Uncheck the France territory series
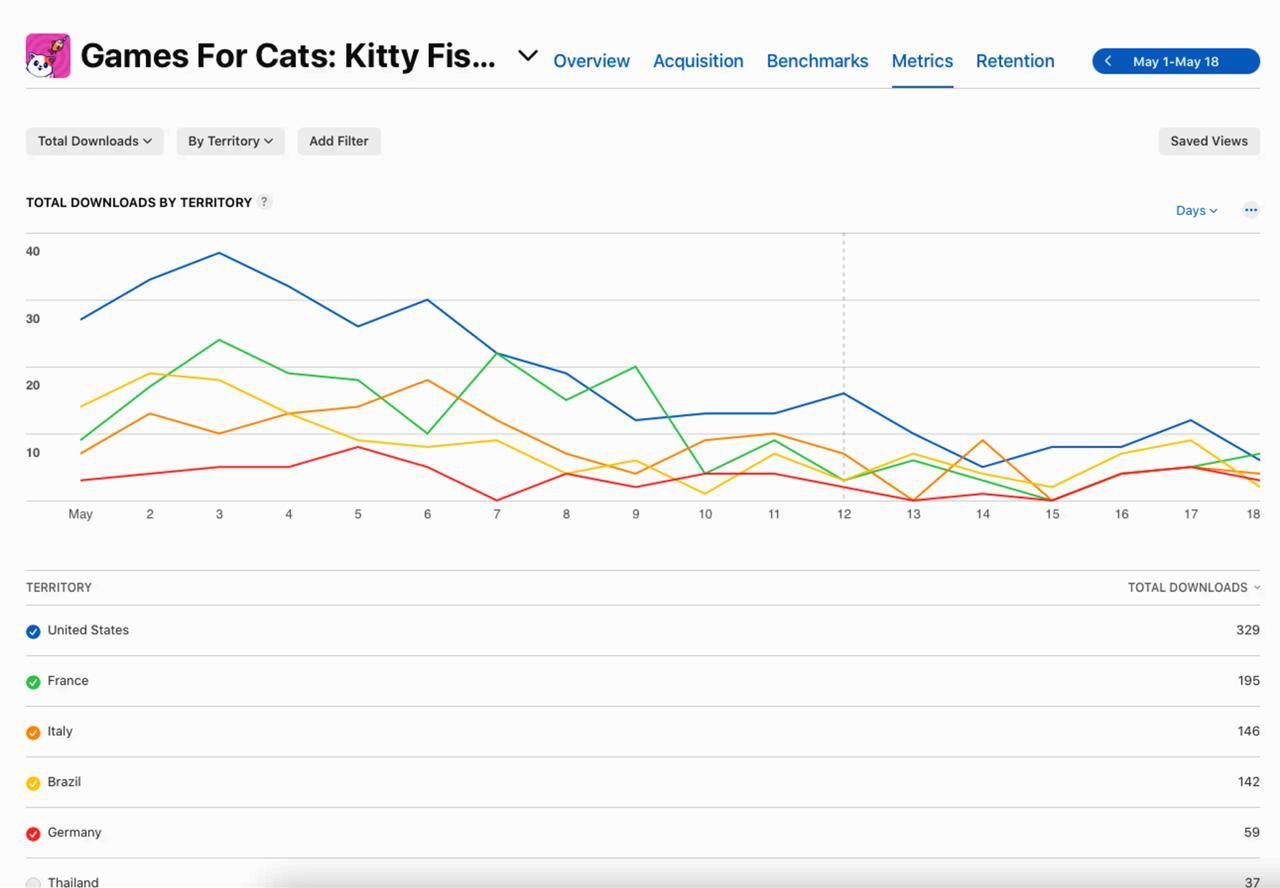 coord(33,682)
